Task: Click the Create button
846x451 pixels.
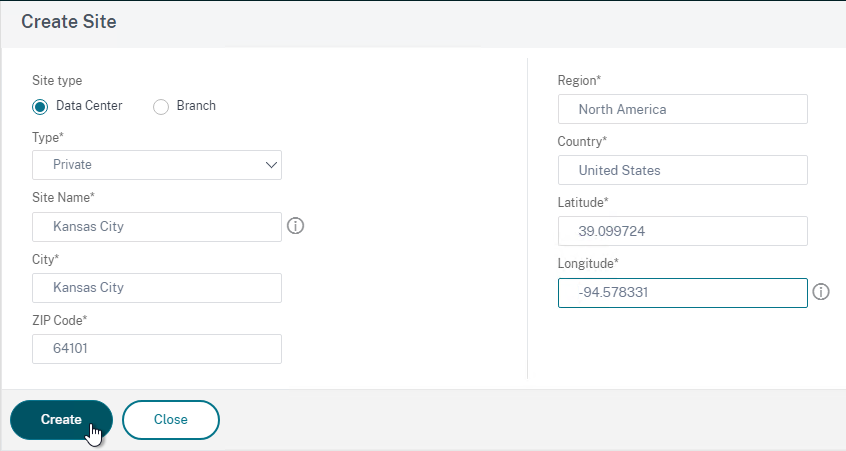Action: tap(62, 420)
